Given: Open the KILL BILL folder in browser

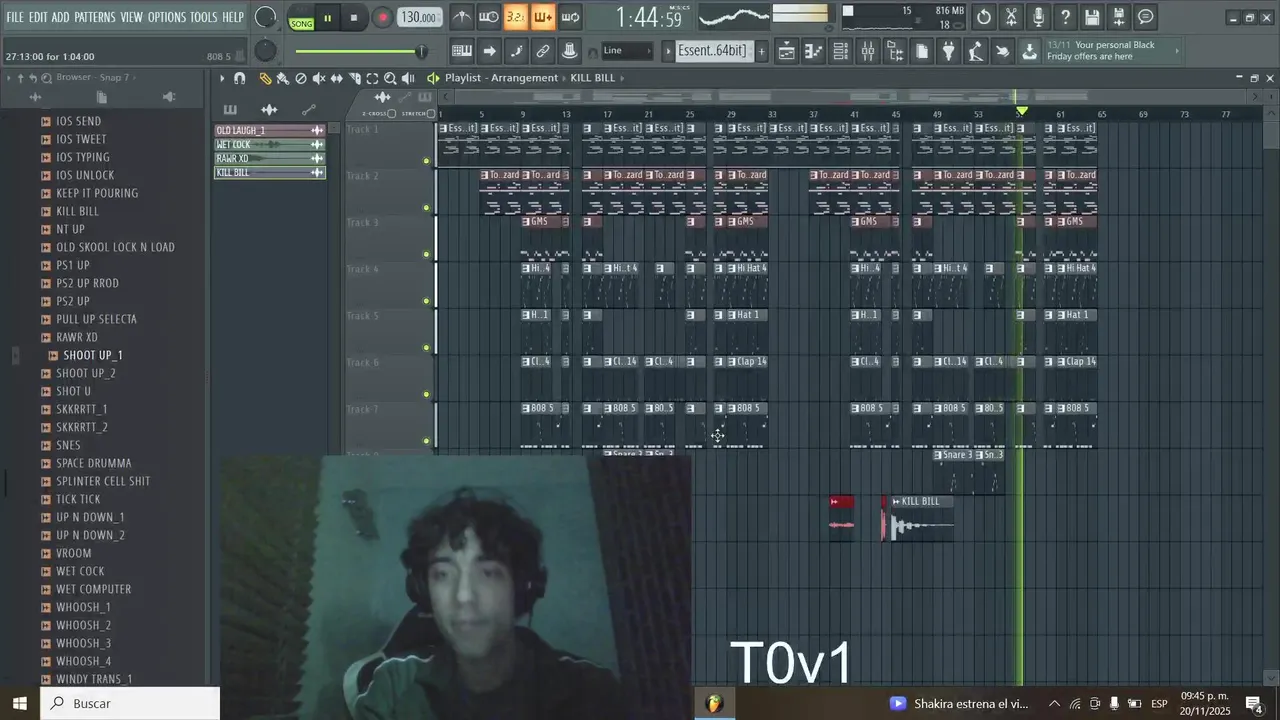Looking at the screenshot, I should click(77, 211).
